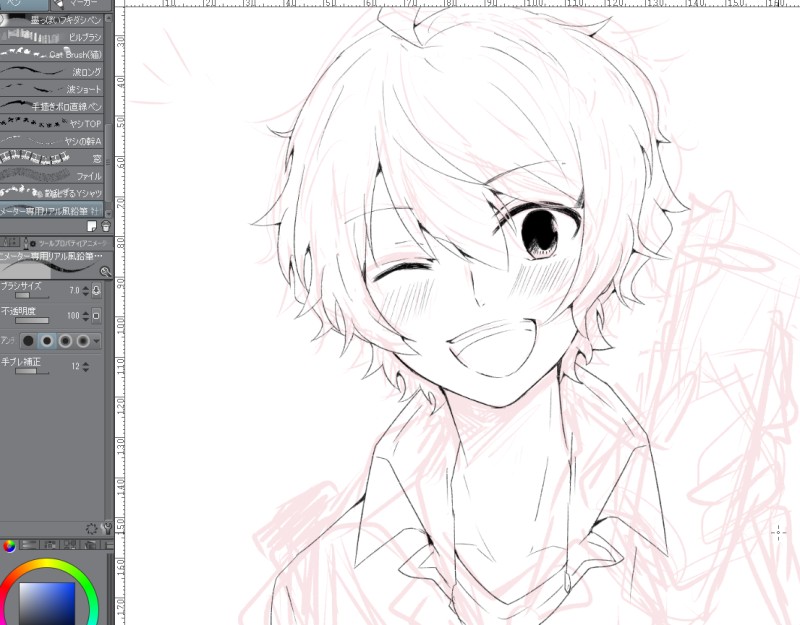This screenshot has height=625, width=800.
Task: Click the 不透明度 value 100 field
Action: pyautogui.click(x=73, y=316)
